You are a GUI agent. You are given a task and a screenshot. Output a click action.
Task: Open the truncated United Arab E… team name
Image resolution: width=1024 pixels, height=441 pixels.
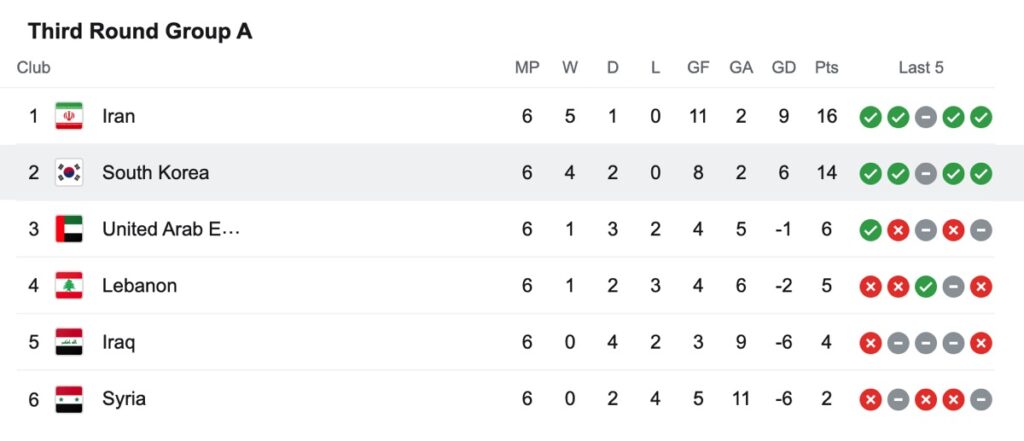click(x=171, y=229)
